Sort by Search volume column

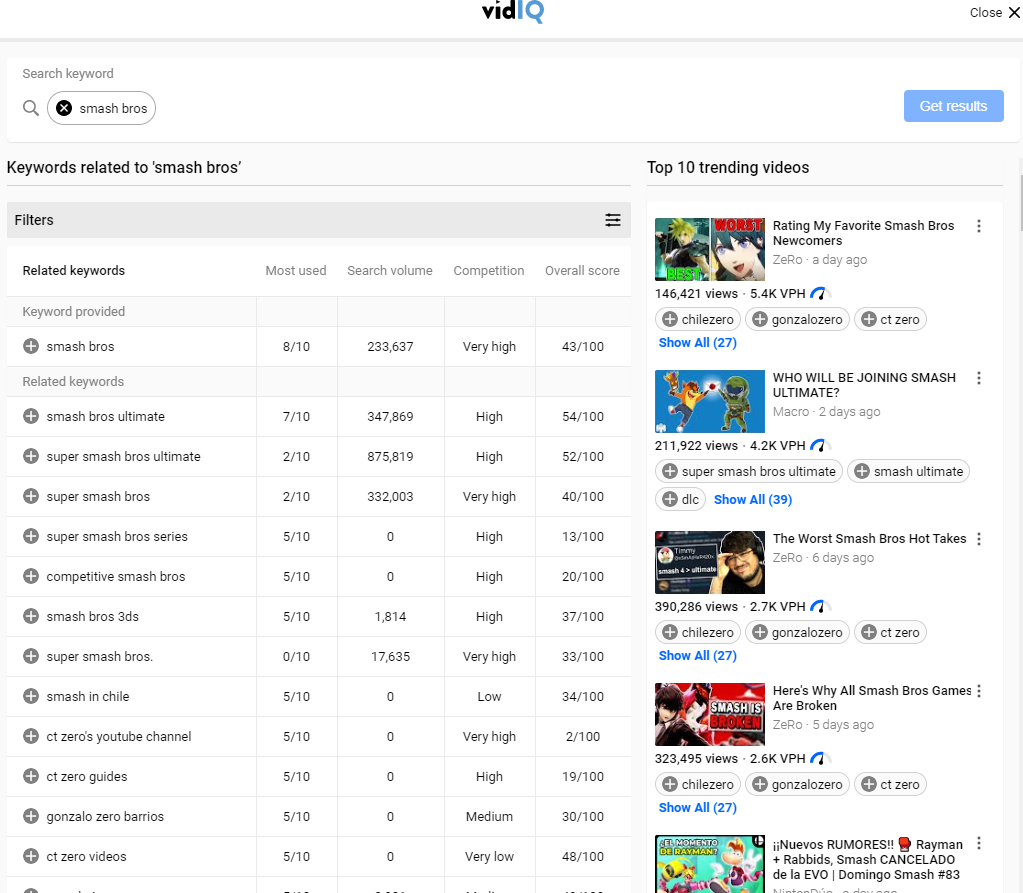point(389,271)
